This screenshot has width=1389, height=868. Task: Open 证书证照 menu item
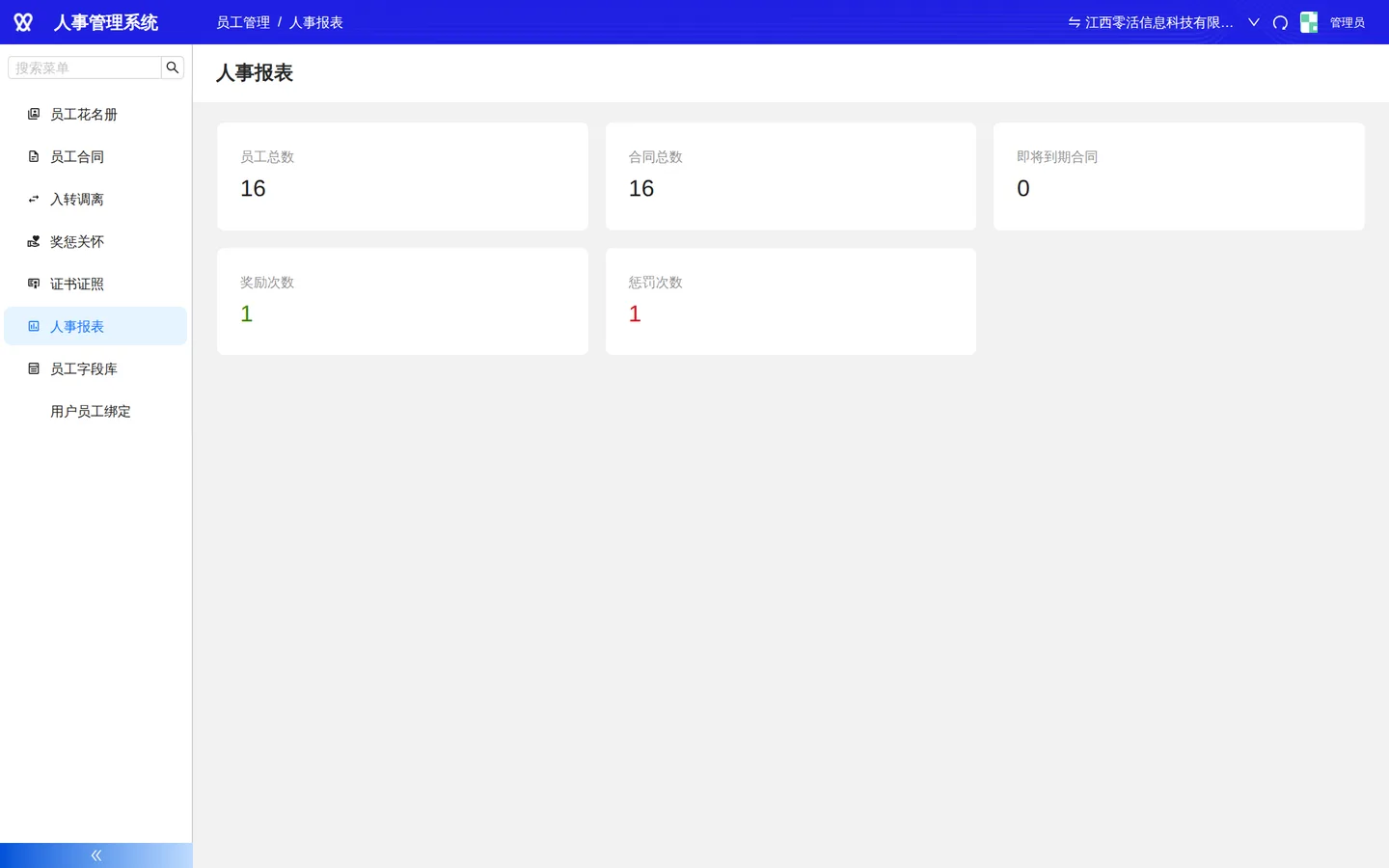pos(95,284)
